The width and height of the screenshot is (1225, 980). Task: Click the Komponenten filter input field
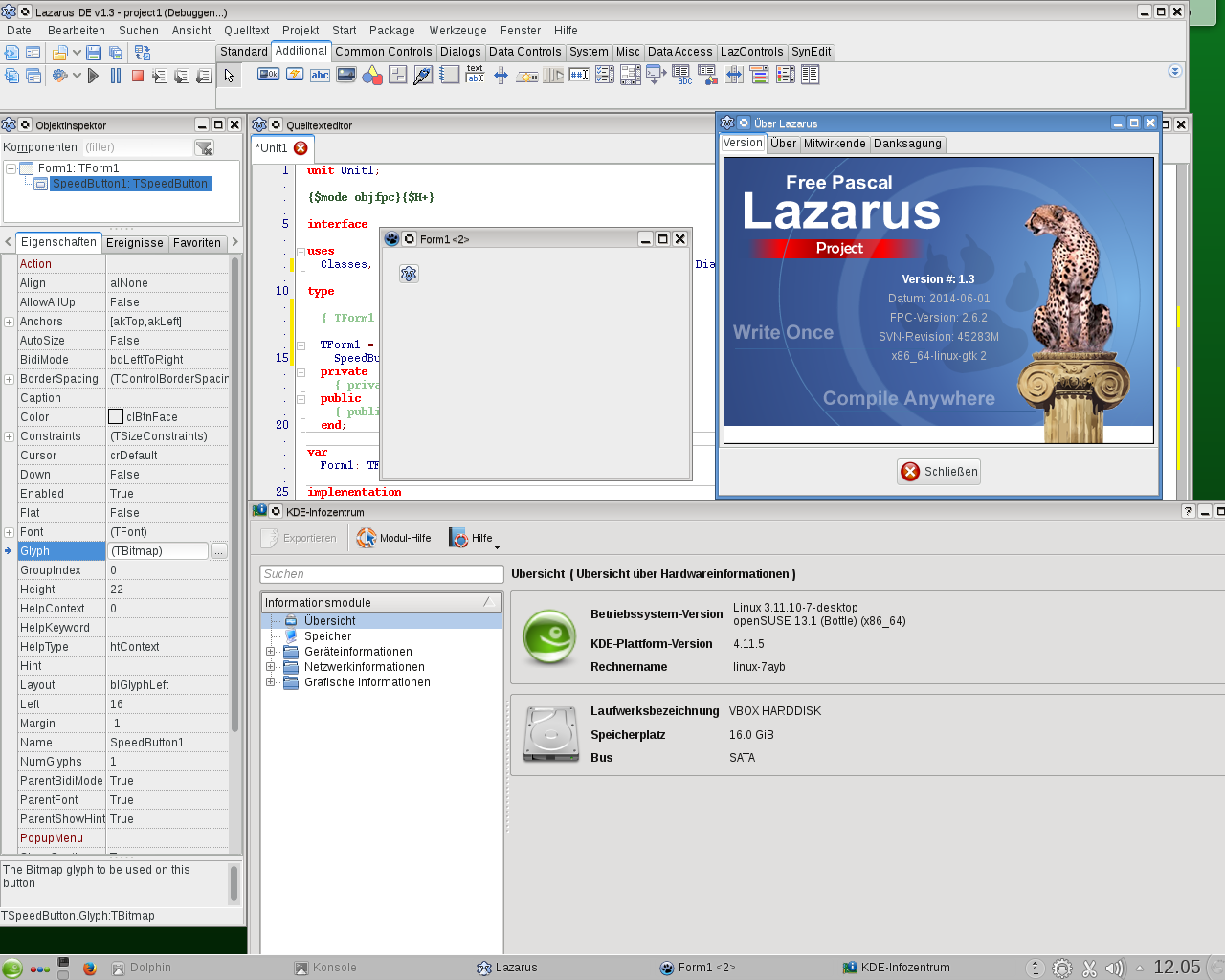pos(137,147)
